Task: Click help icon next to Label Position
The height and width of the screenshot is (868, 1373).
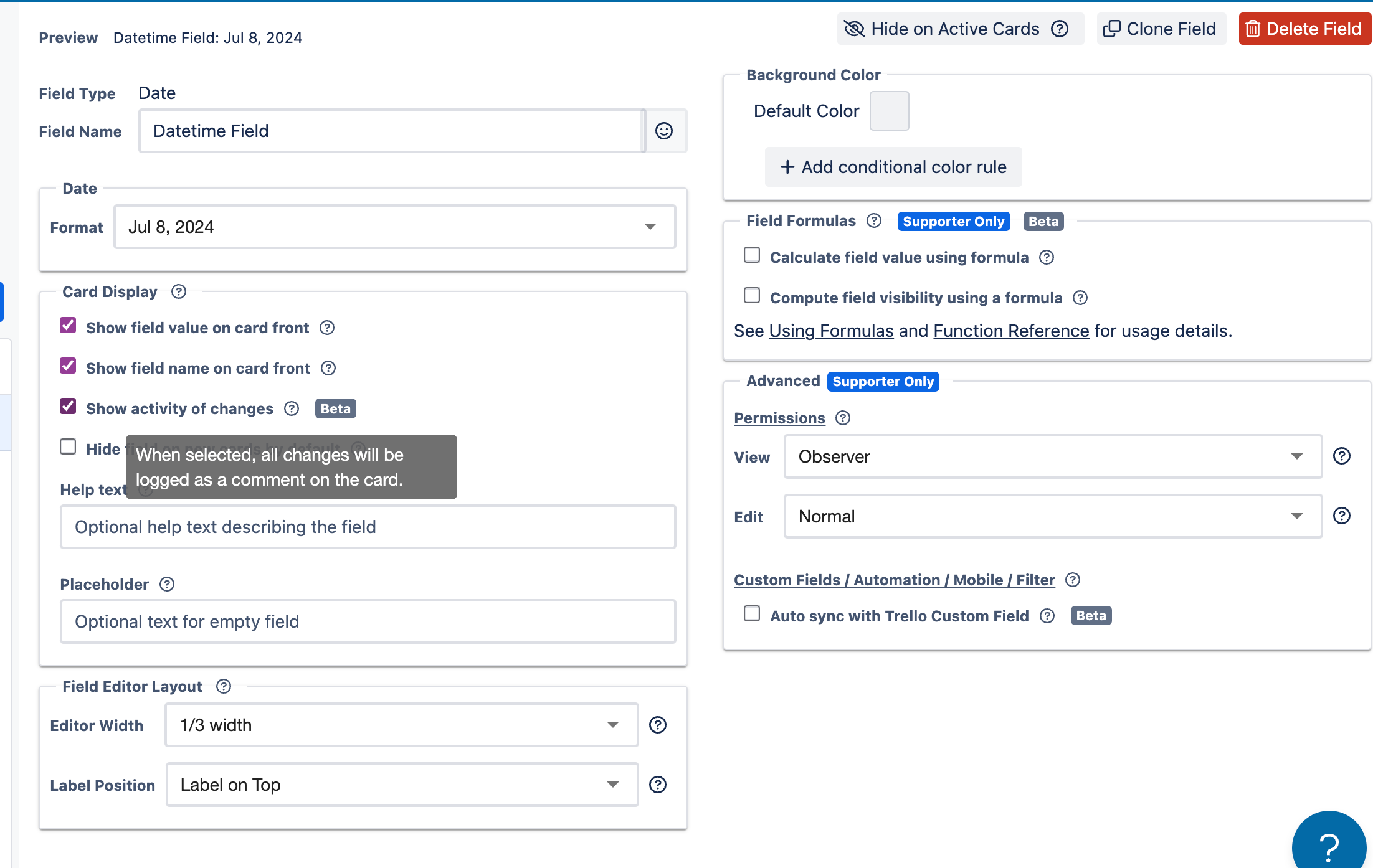Action: [658, 785]
